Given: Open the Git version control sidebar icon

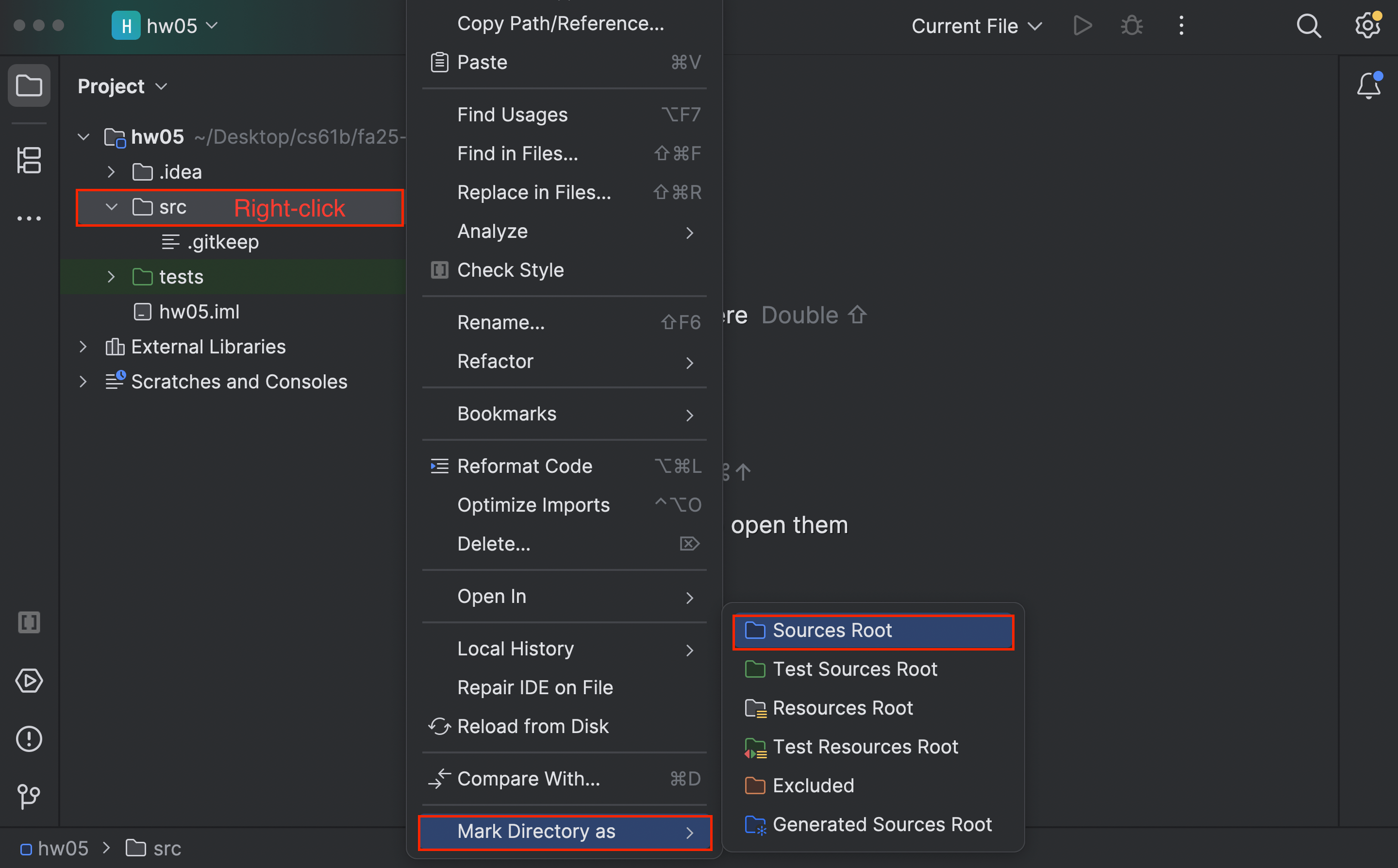Looking at the screenshot, I should pyautogui.click(x=29, y=796).
